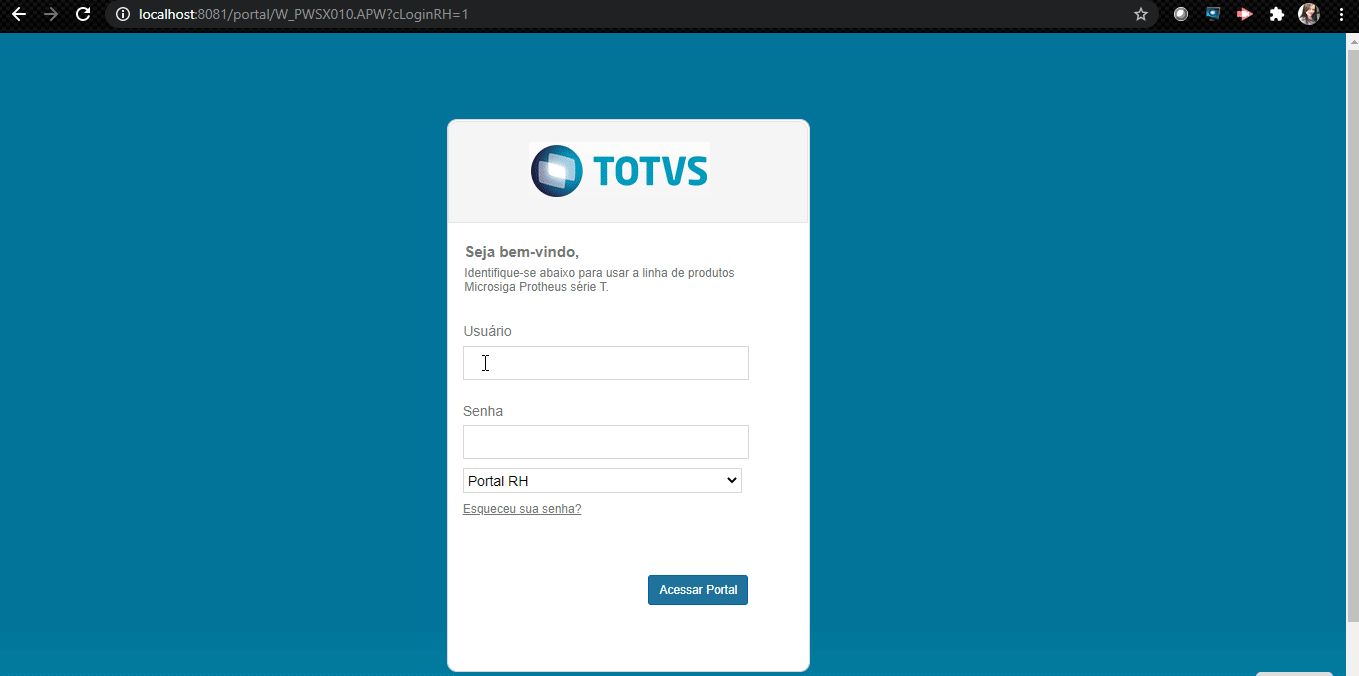Click the 'Seja bem-vindo,' heading
The image size is (1359, 676).
click(x=522, y=252)
